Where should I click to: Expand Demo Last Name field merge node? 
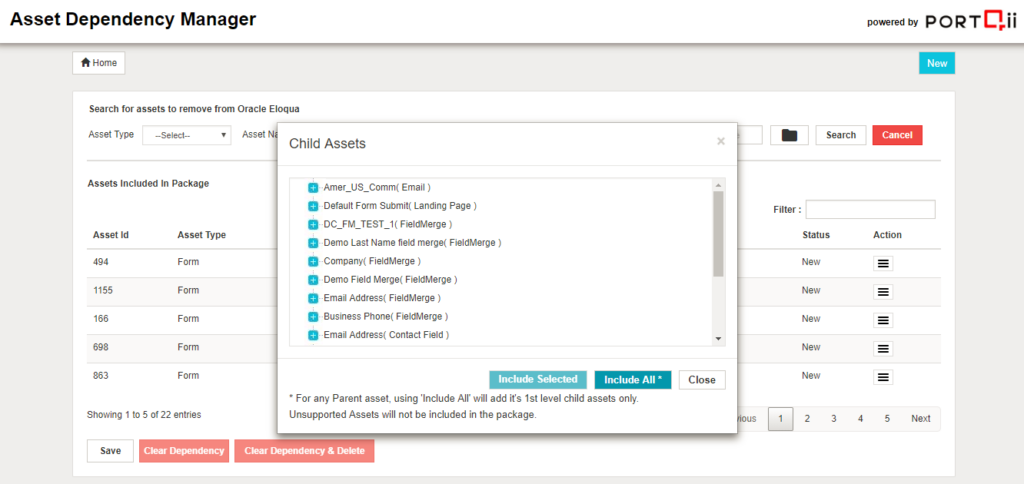click(313, 243)
